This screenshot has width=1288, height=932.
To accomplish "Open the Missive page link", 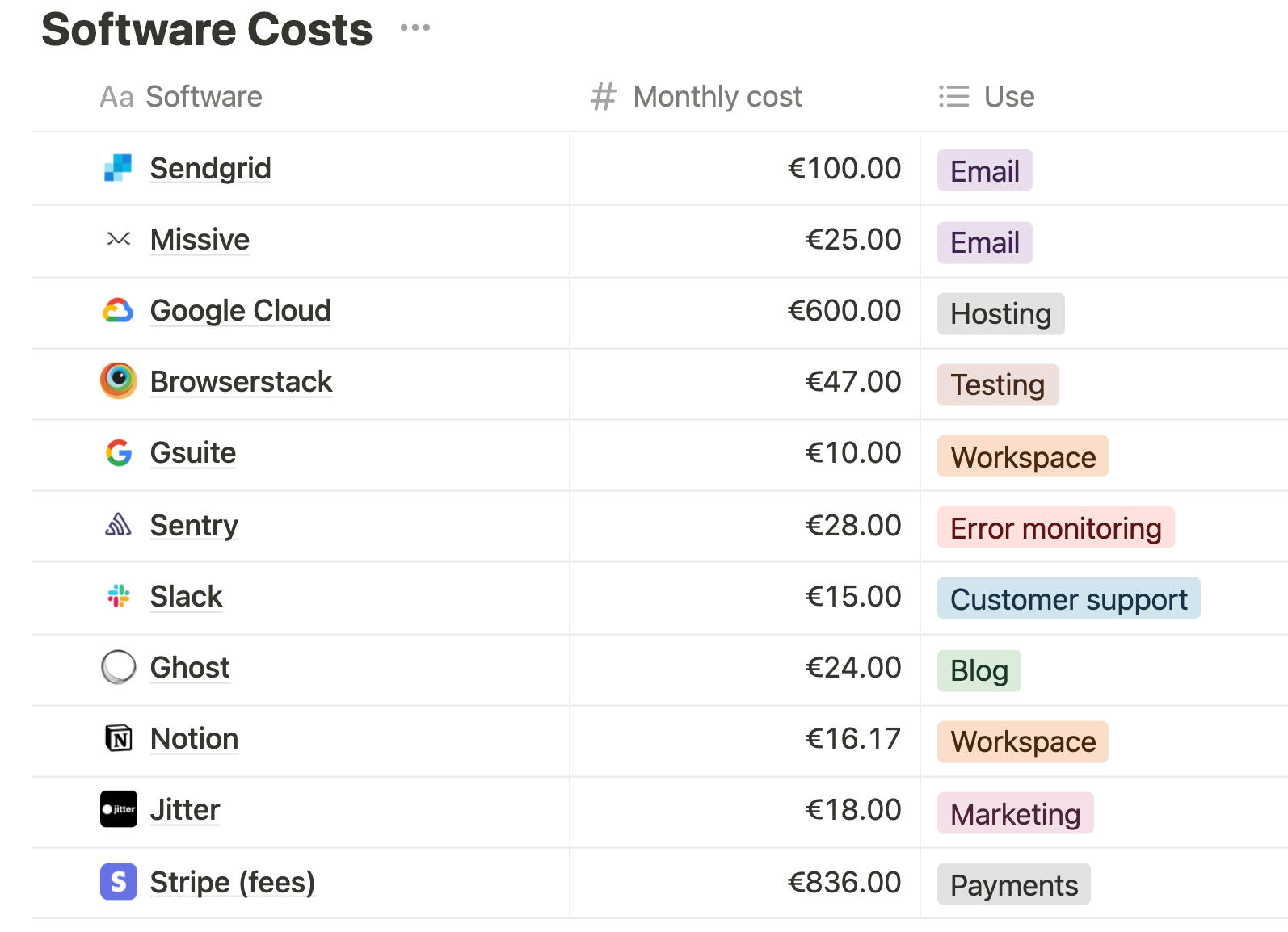I will click(x=200, y=240).
